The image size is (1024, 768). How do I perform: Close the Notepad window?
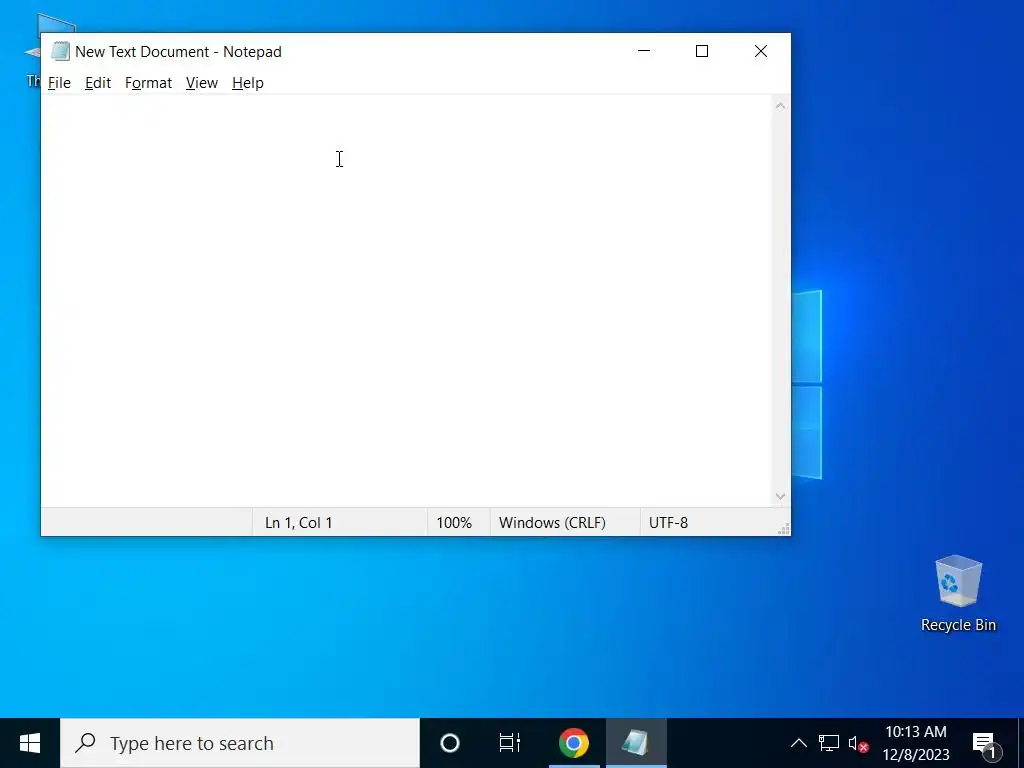761,51
